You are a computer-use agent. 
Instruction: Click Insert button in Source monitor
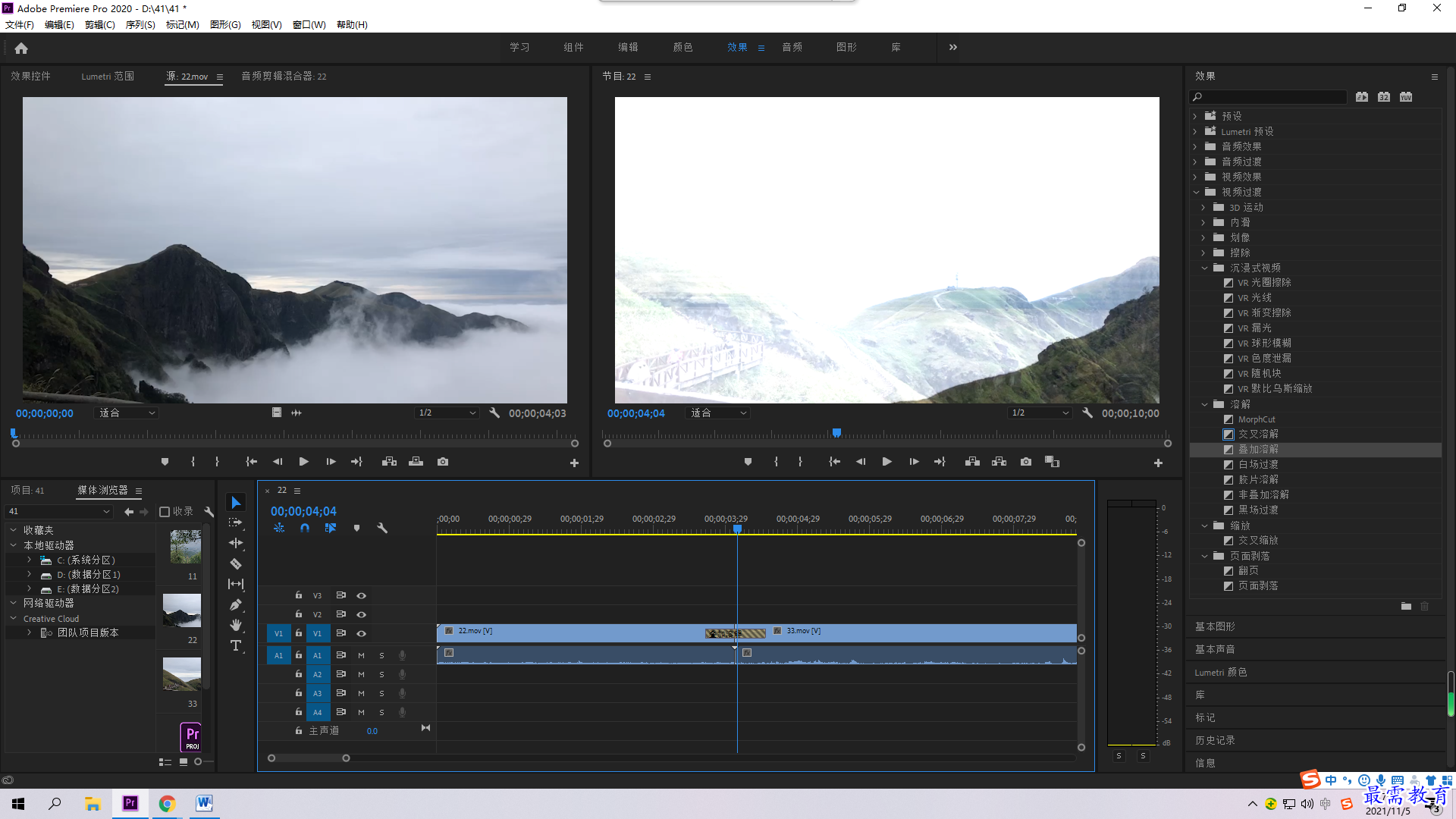click(x=389, y=462)
